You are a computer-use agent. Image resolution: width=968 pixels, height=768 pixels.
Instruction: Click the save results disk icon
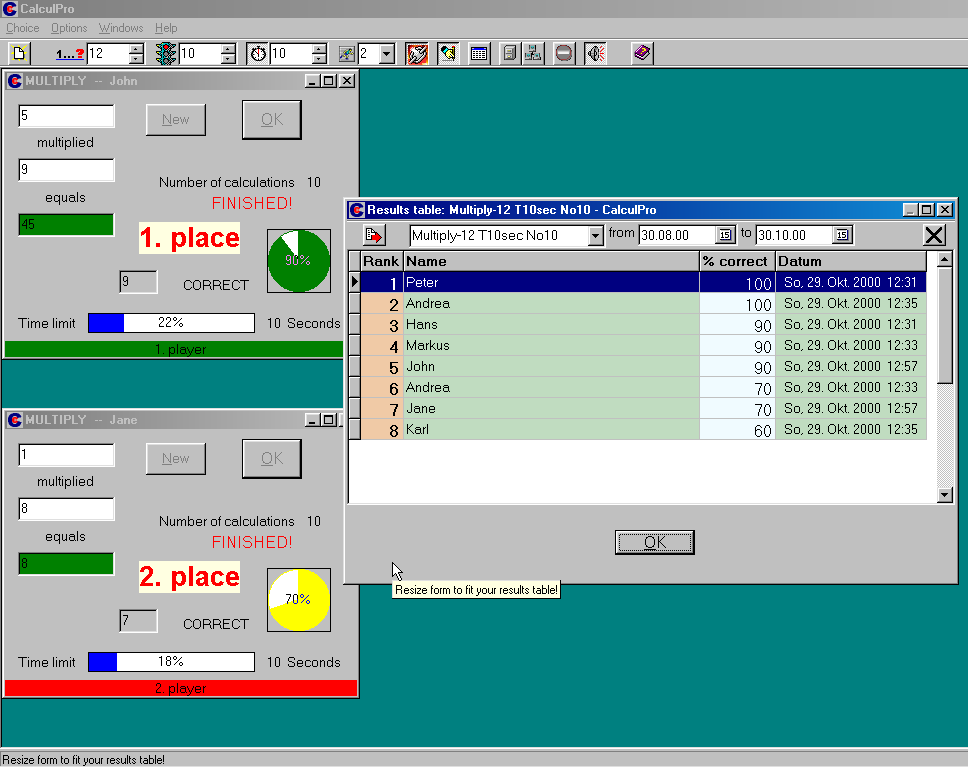pyautogui.click(x=511, y=53)
